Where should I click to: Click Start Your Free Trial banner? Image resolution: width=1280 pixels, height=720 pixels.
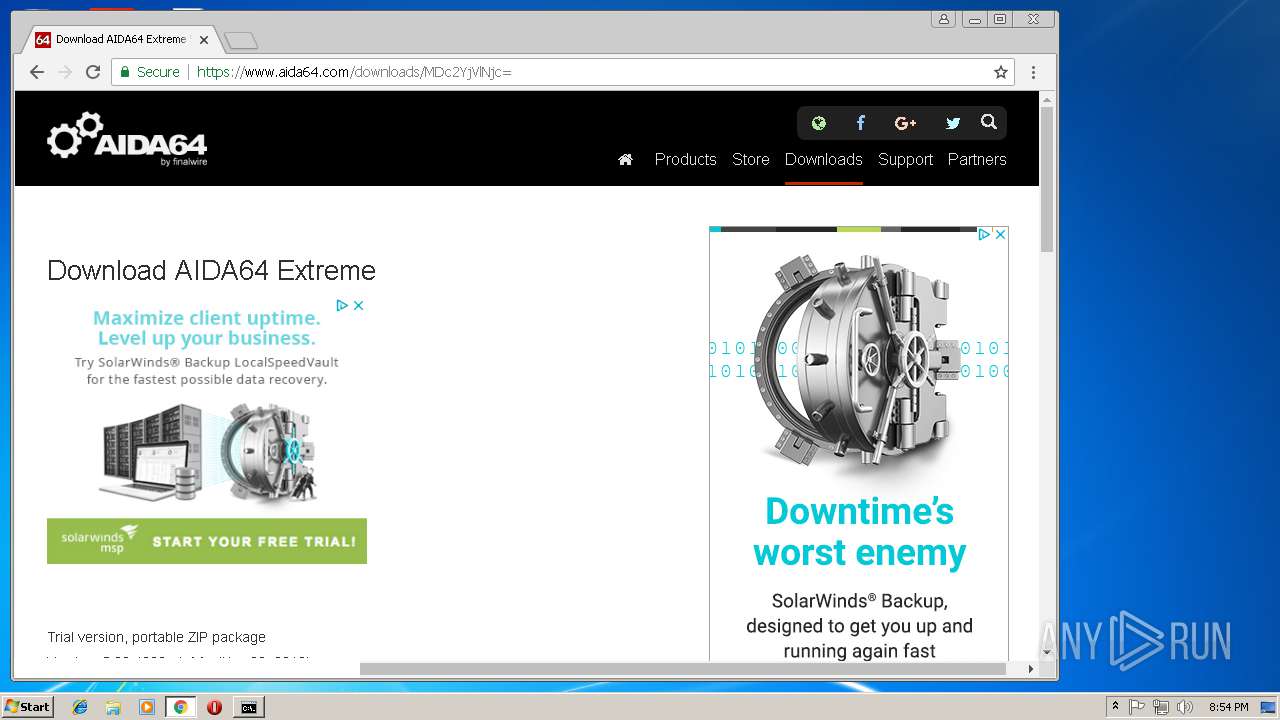point(207,541)
